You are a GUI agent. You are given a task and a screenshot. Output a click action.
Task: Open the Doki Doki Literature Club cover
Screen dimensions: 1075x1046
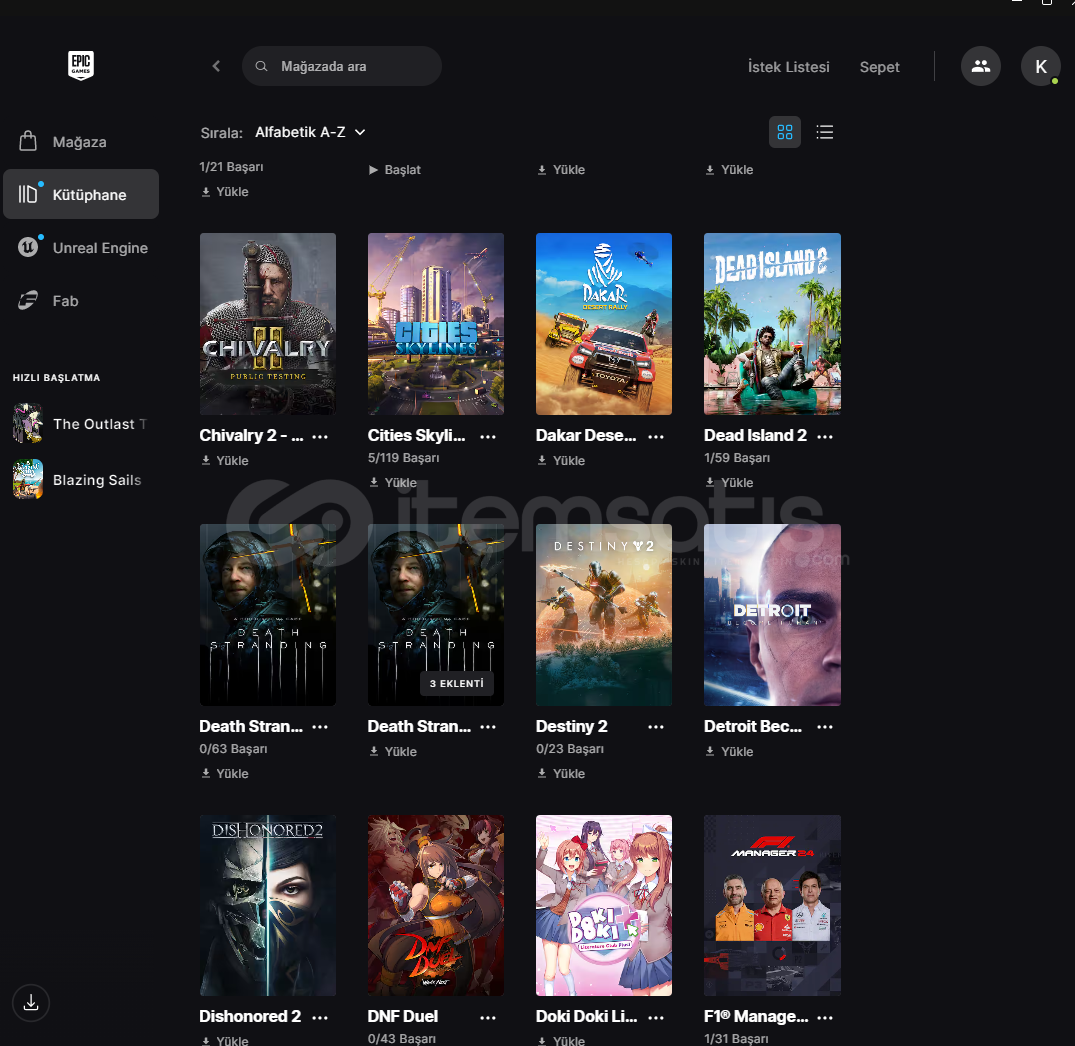(603, 905)
